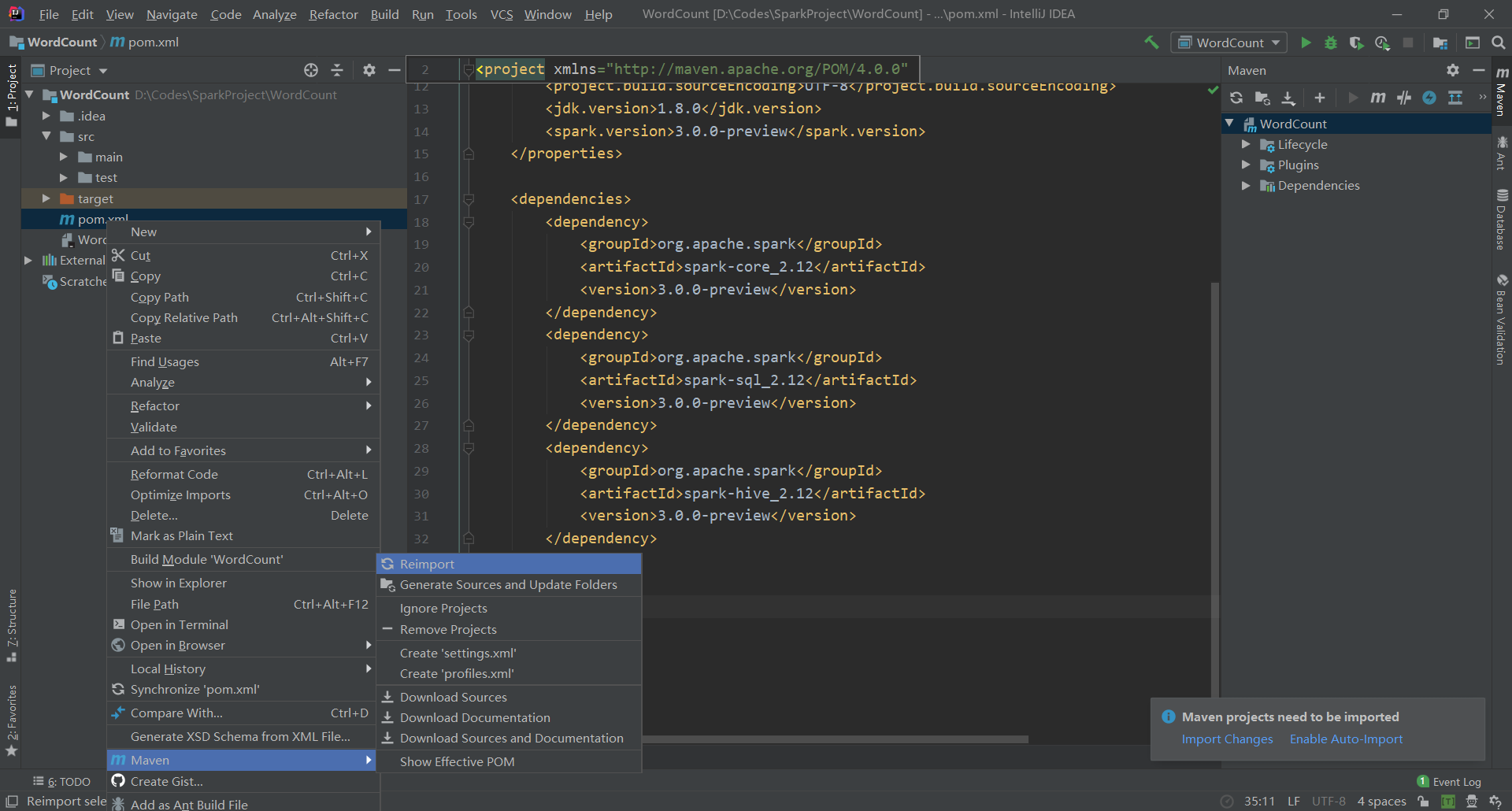Open the profiler run icon
The height and width of the screenshot is (811, 1512).
1382,43
